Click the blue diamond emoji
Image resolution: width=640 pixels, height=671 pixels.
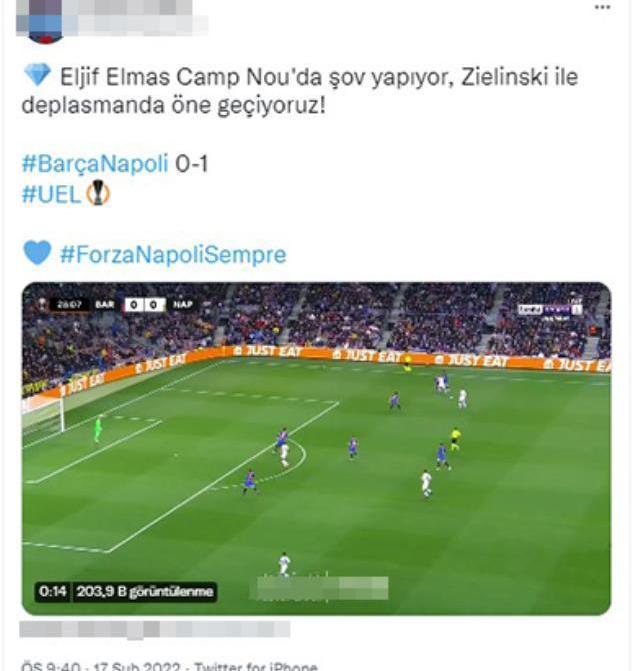pos(37,75)
